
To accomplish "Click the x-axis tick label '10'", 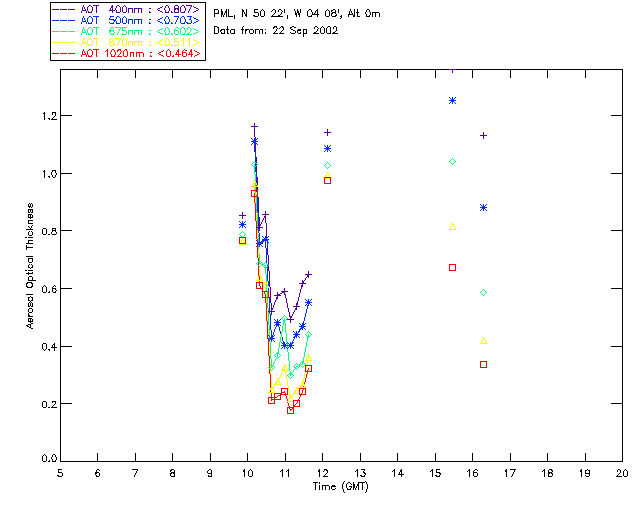I will (248, 474).
